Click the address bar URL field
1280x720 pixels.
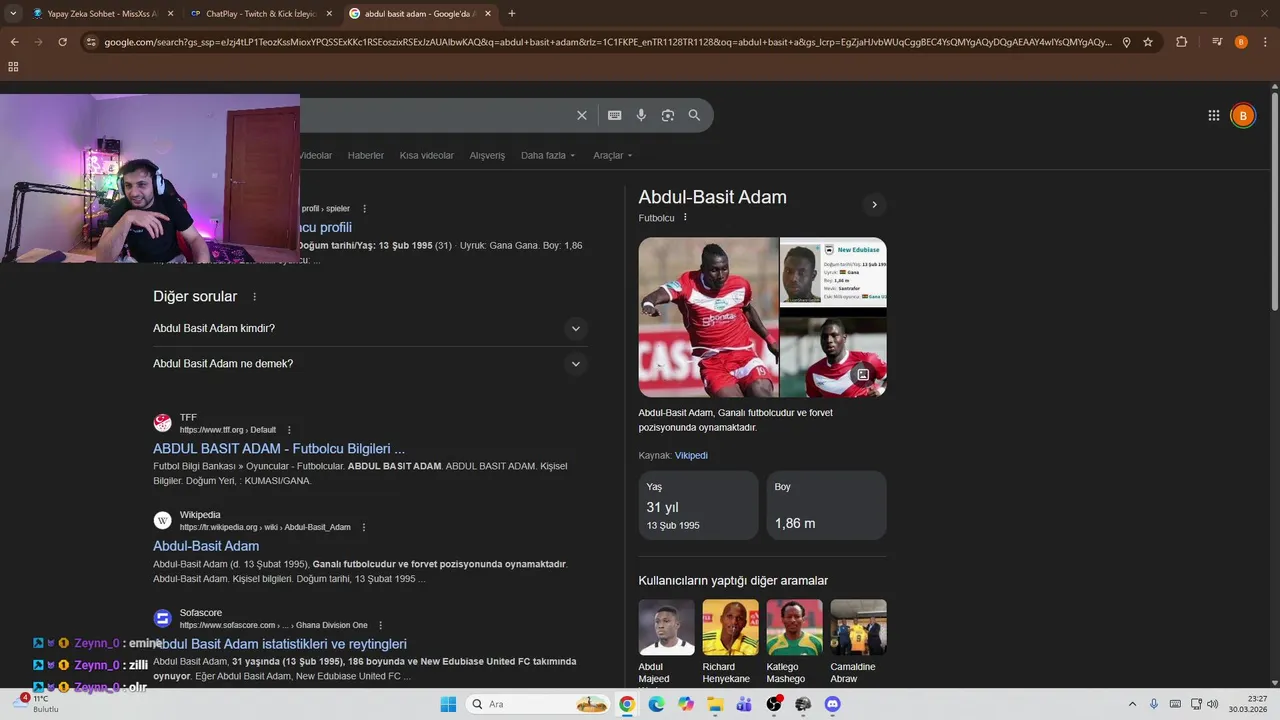coord(608,42)
